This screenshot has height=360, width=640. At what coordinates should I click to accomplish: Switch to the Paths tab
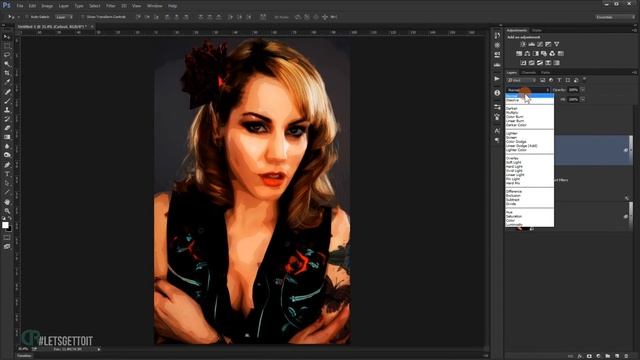(x=545, y=73)
